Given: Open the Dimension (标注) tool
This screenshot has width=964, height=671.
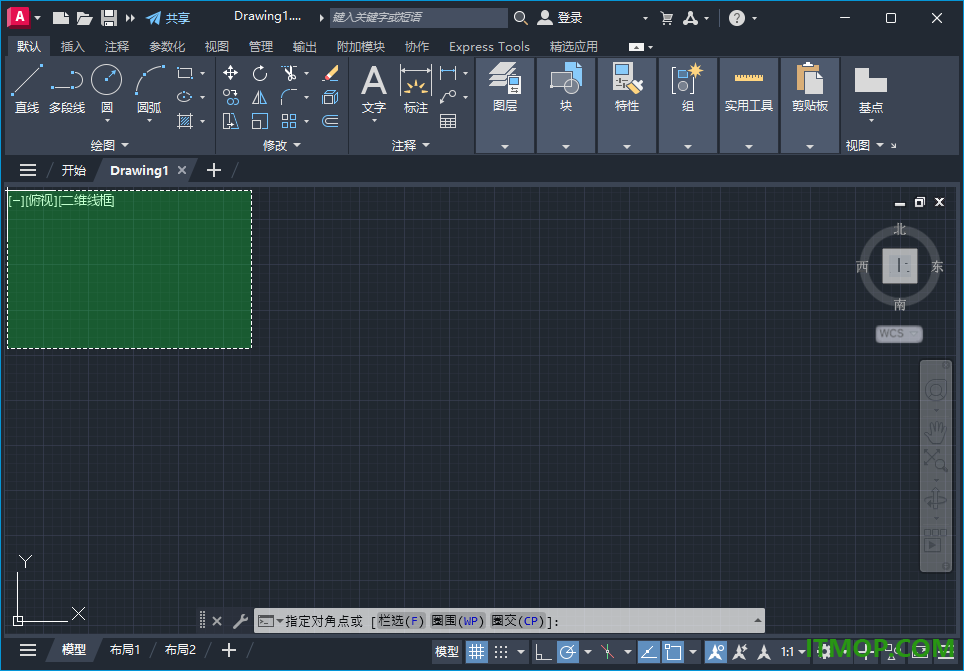Looking at the screenshot, I should click(x=416, y=88).
